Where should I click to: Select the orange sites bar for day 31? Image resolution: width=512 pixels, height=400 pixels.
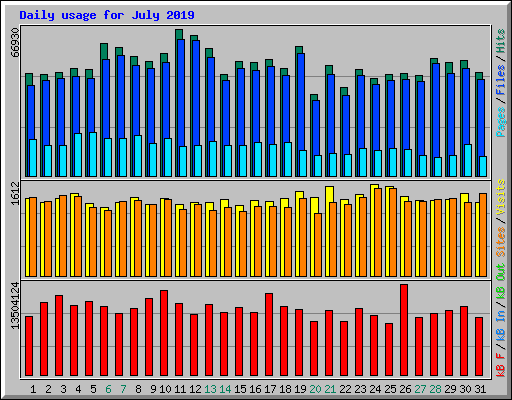pos(483,235)
